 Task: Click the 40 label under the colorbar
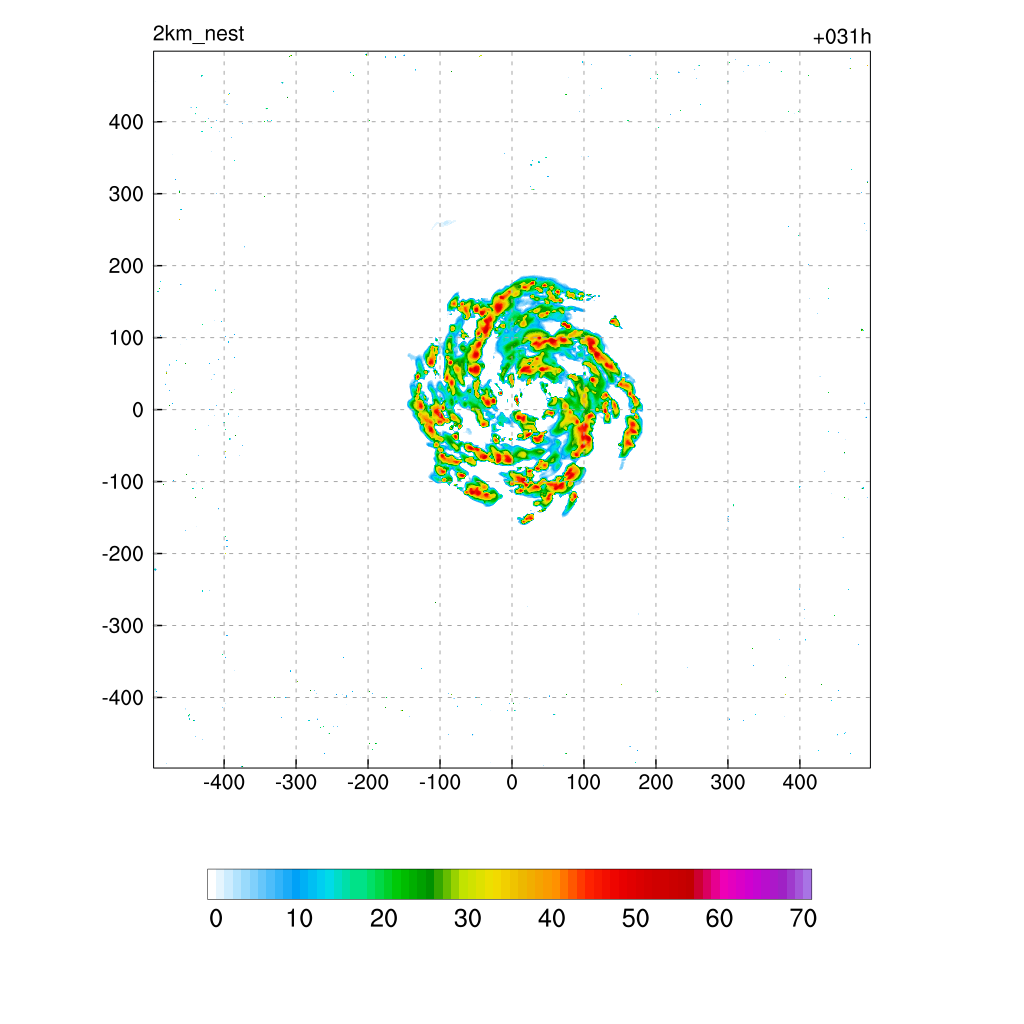(x=551, y=919)
